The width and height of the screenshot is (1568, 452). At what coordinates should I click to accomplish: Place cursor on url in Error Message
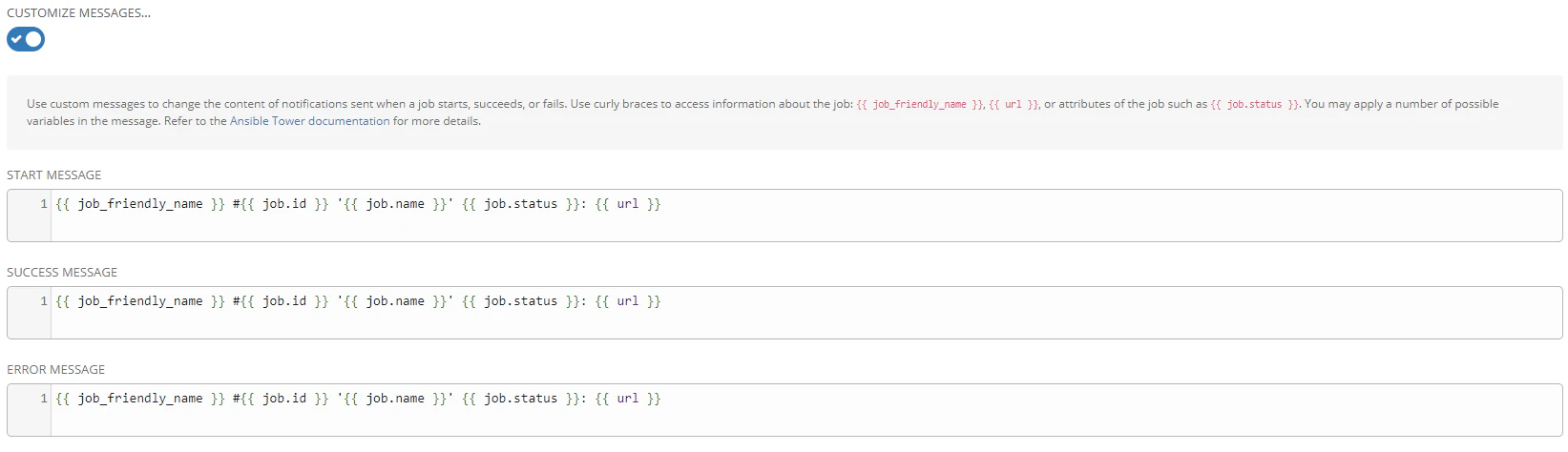pos(627,399)
